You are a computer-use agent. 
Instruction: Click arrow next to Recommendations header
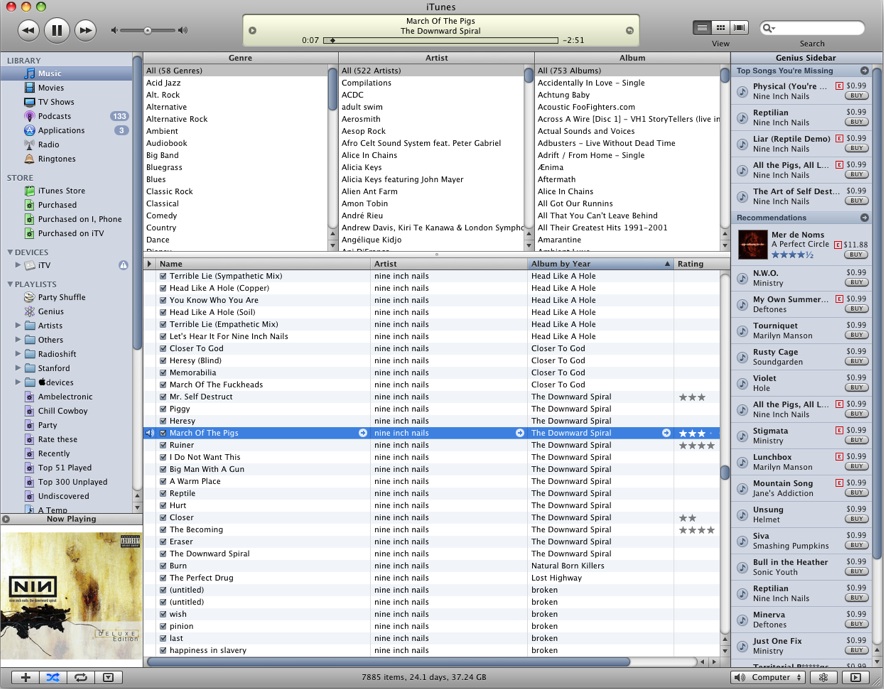pyautogui.click(x=864, y=218)
